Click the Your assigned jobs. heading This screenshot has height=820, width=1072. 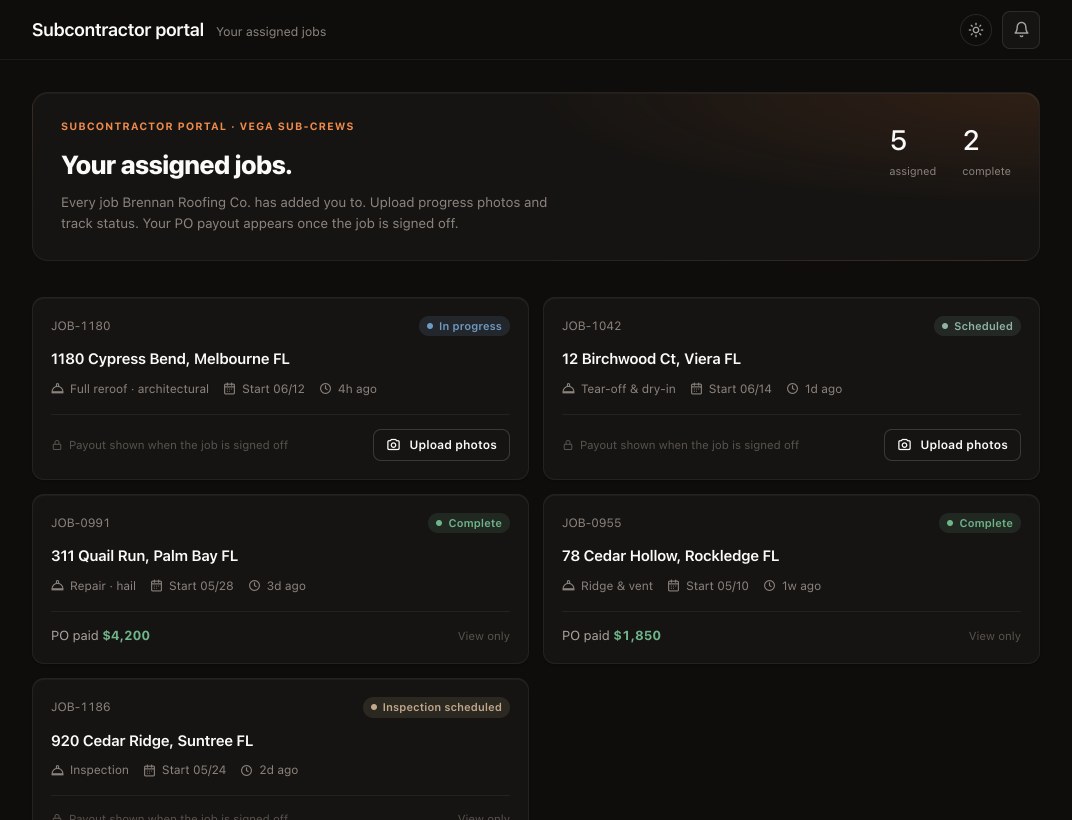point(176,166)
